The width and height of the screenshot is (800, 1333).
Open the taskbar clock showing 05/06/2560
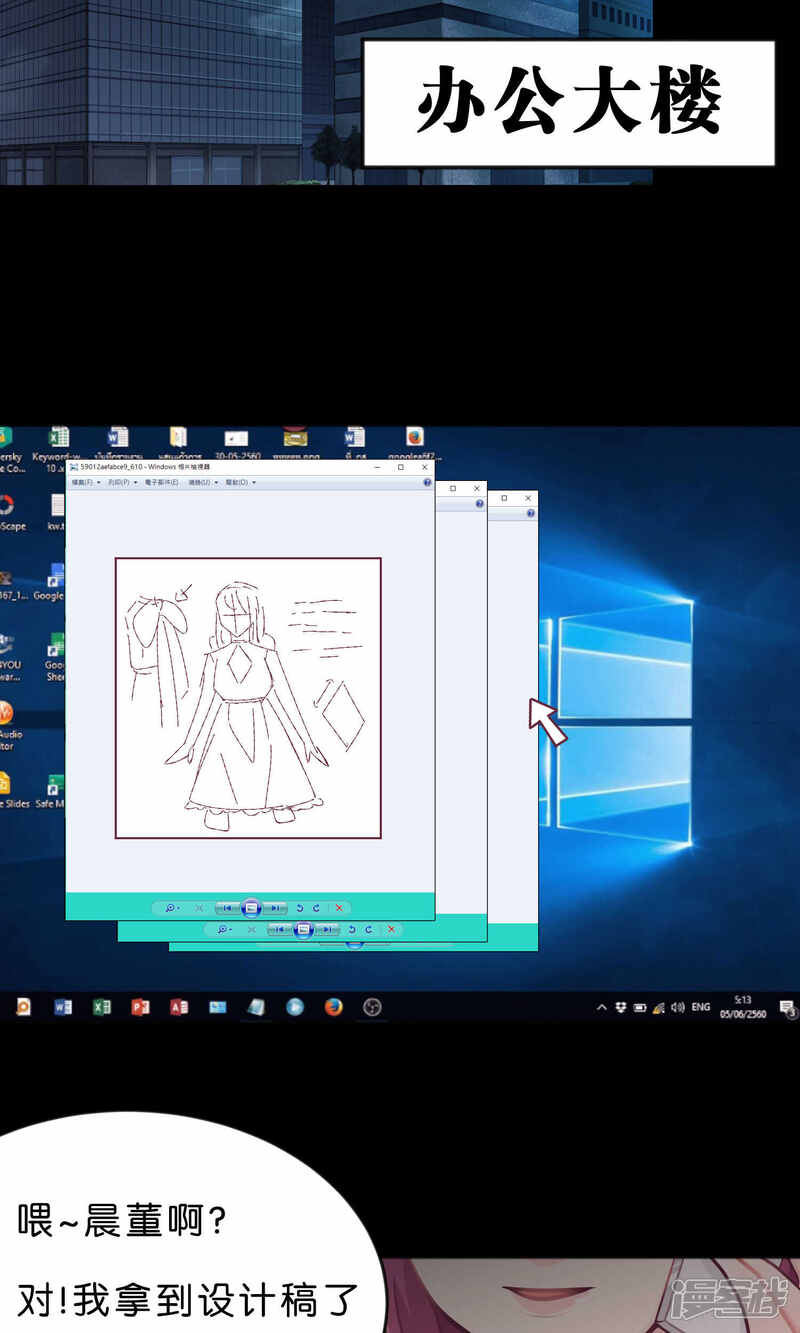[743, 1007]
